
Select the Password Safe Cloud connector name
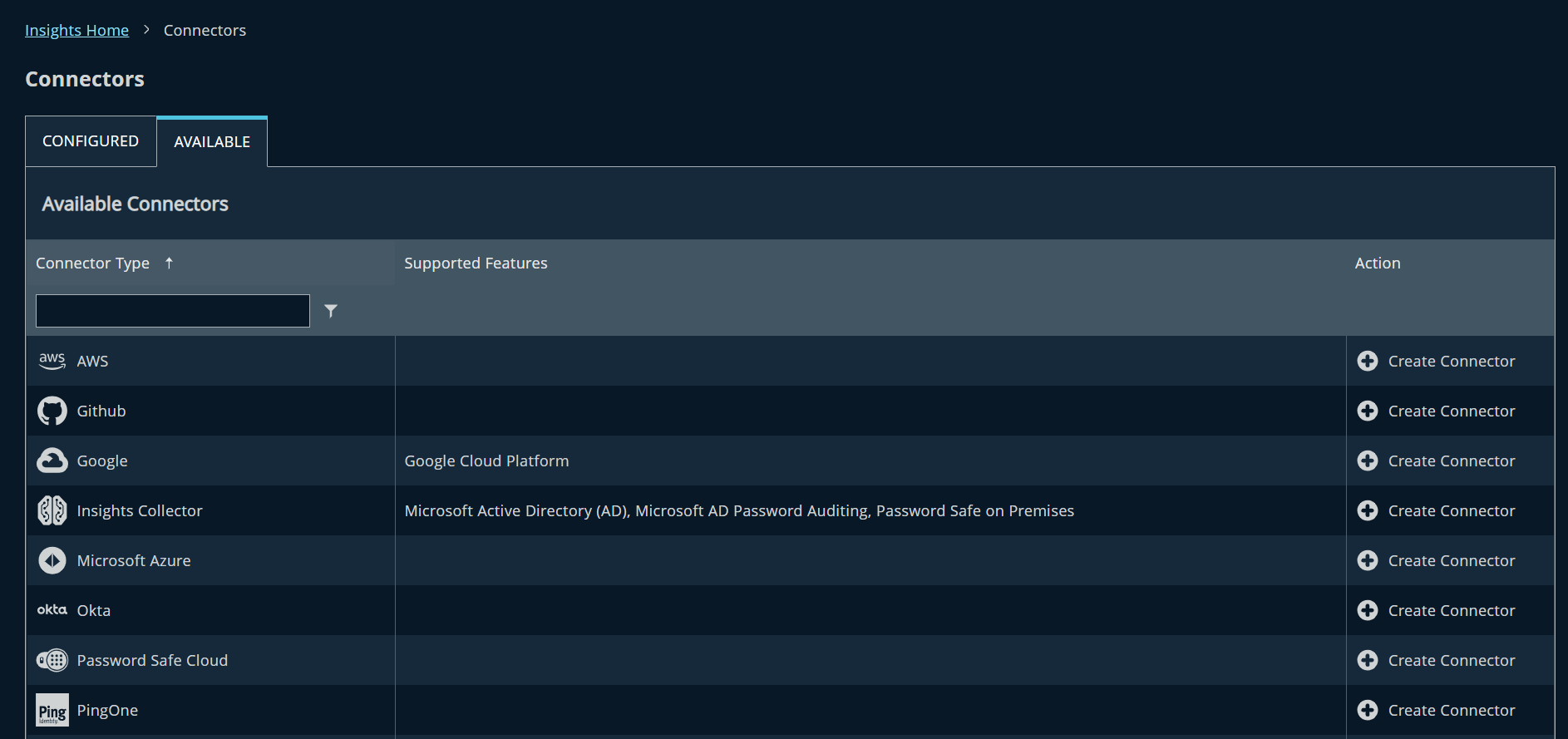click(152, 660)
